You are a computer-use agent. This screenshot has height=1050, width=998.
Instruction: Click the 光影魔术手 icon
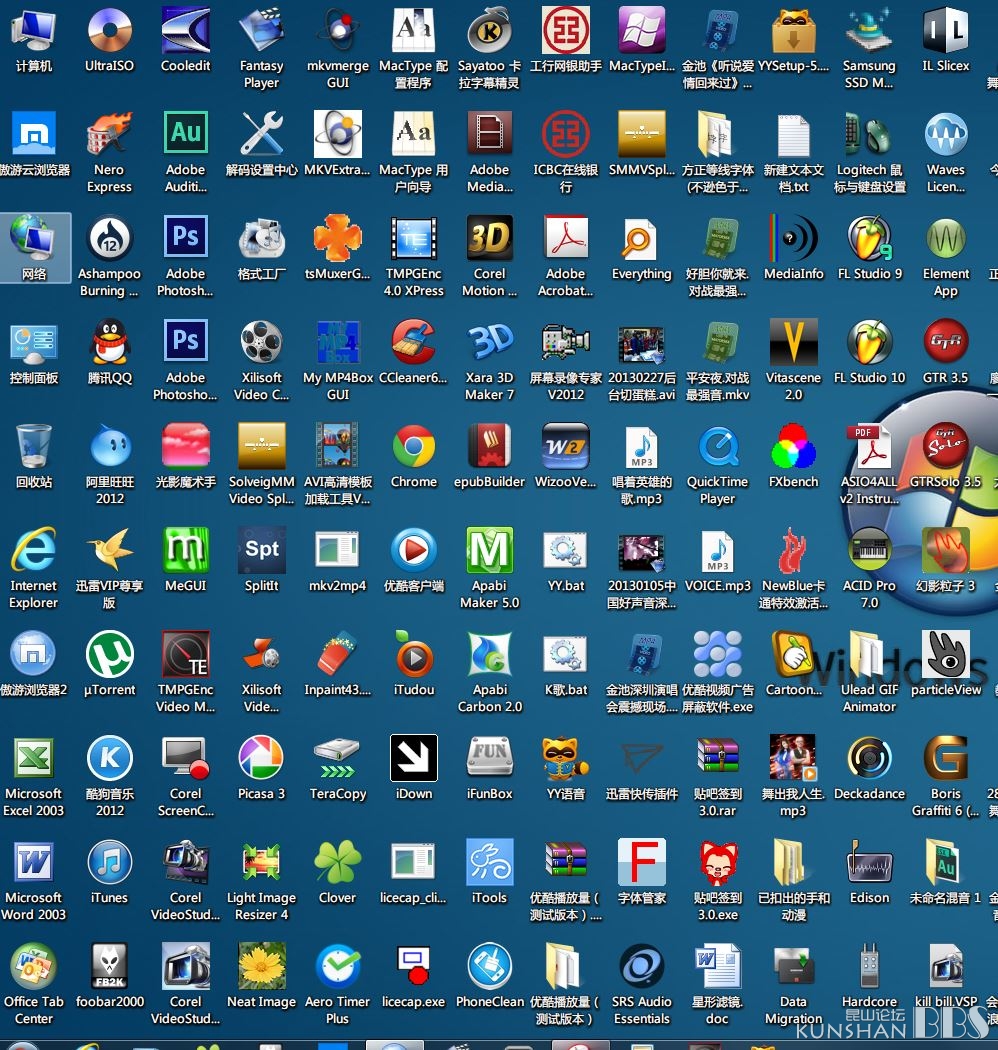186,446
